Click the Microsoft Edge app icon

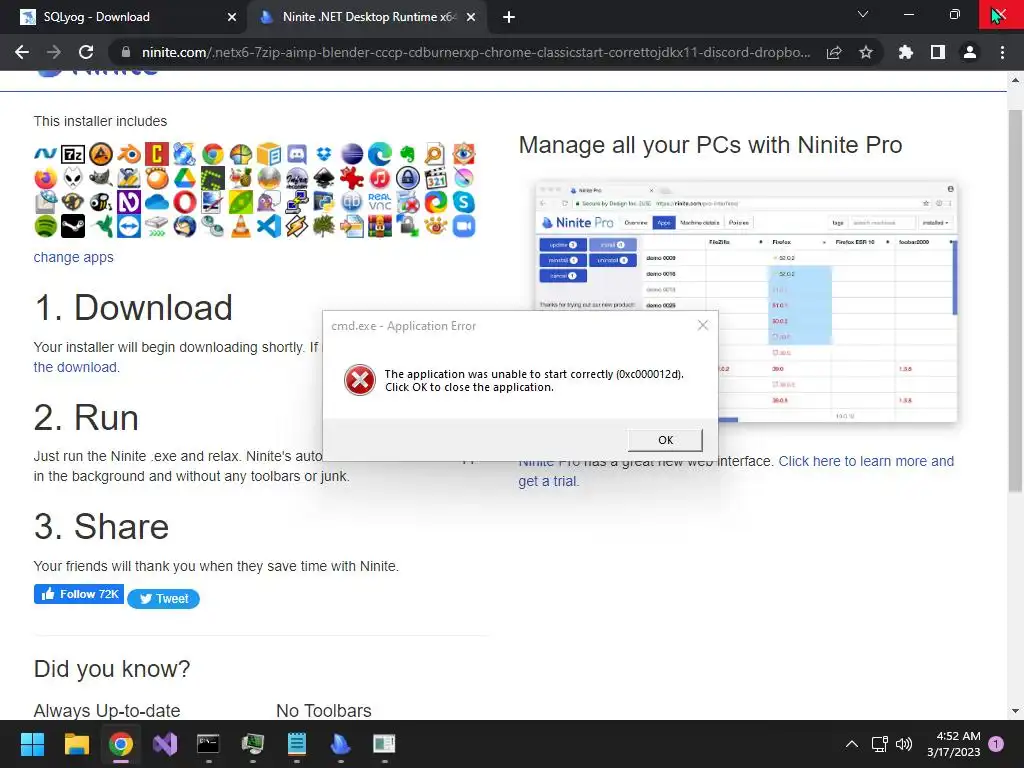click(380, 154)
